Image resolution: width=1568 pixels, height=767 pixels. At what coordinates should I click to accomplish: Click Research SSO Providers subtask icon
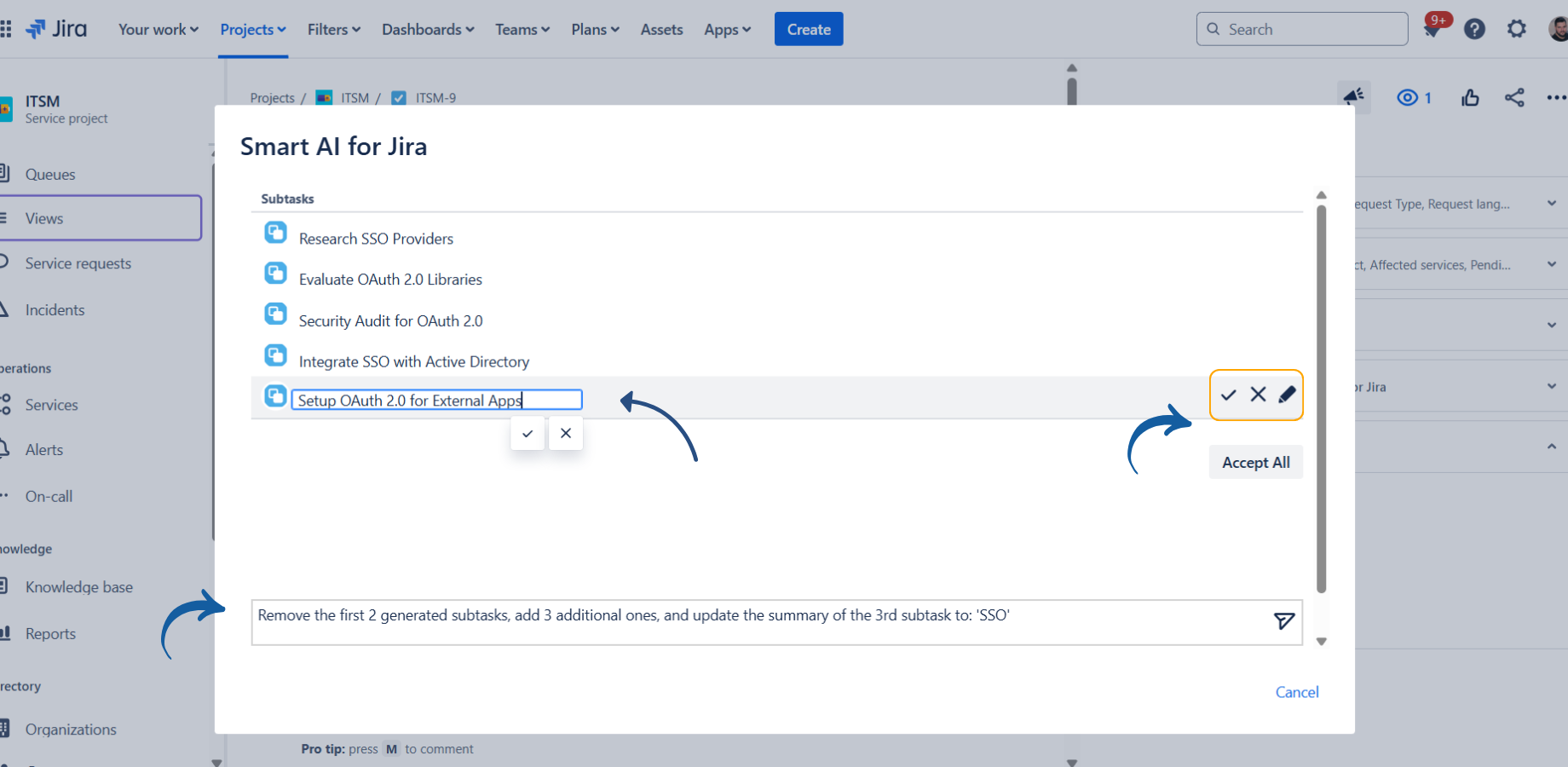click(275, 232)
